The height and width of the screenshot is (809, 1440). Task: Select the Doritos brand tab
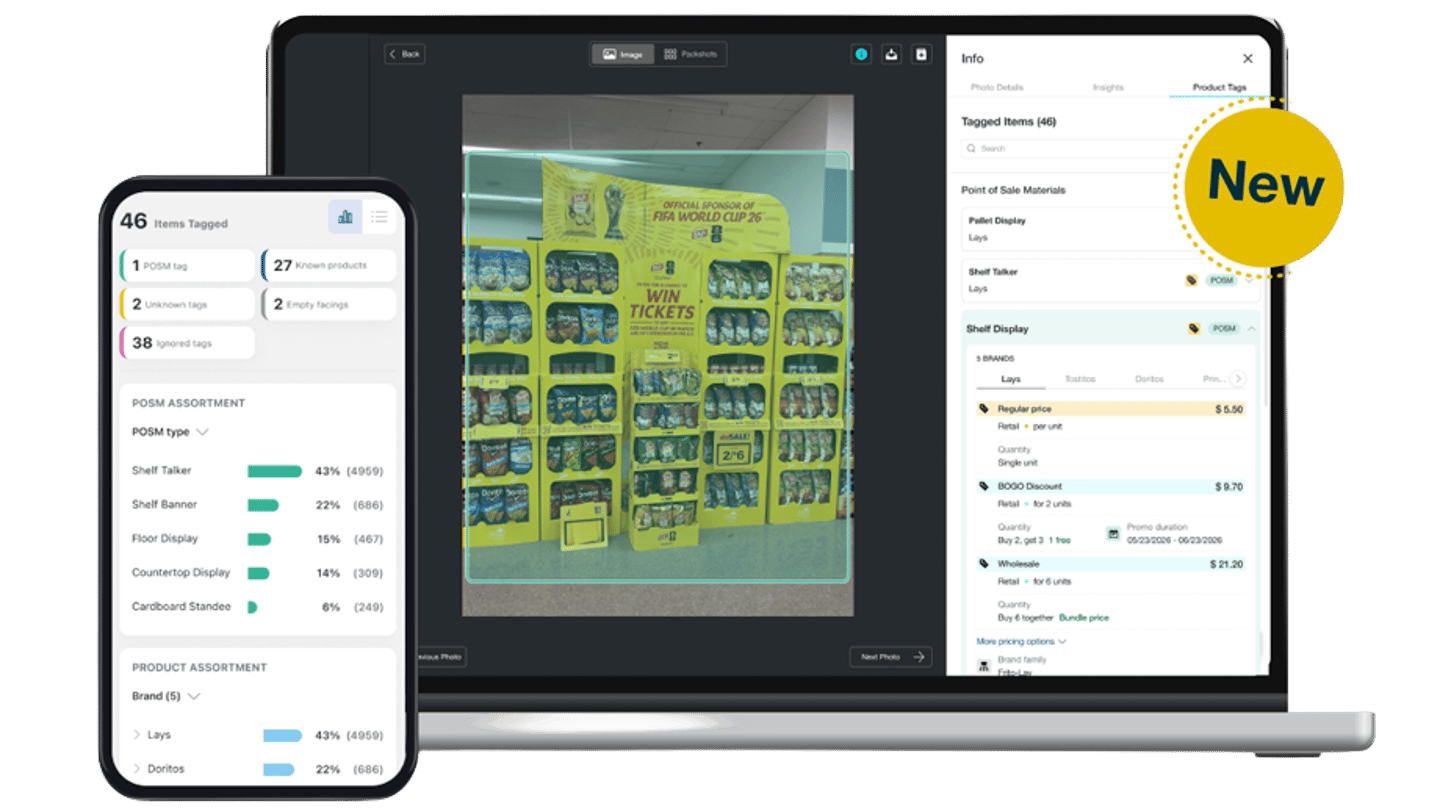1149,380
